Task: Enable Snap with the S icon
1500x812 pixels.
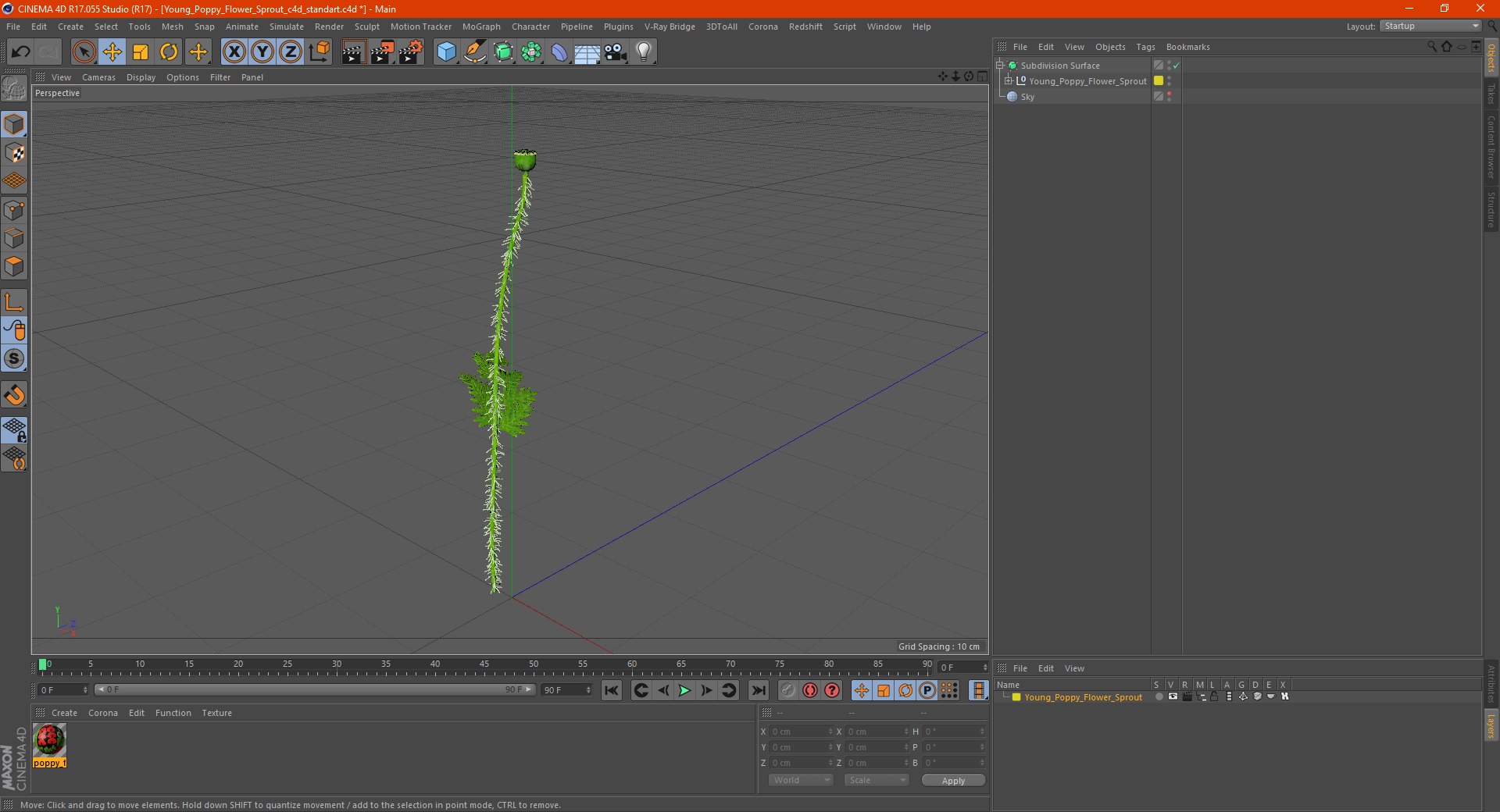Action: (x=14, y=358)
